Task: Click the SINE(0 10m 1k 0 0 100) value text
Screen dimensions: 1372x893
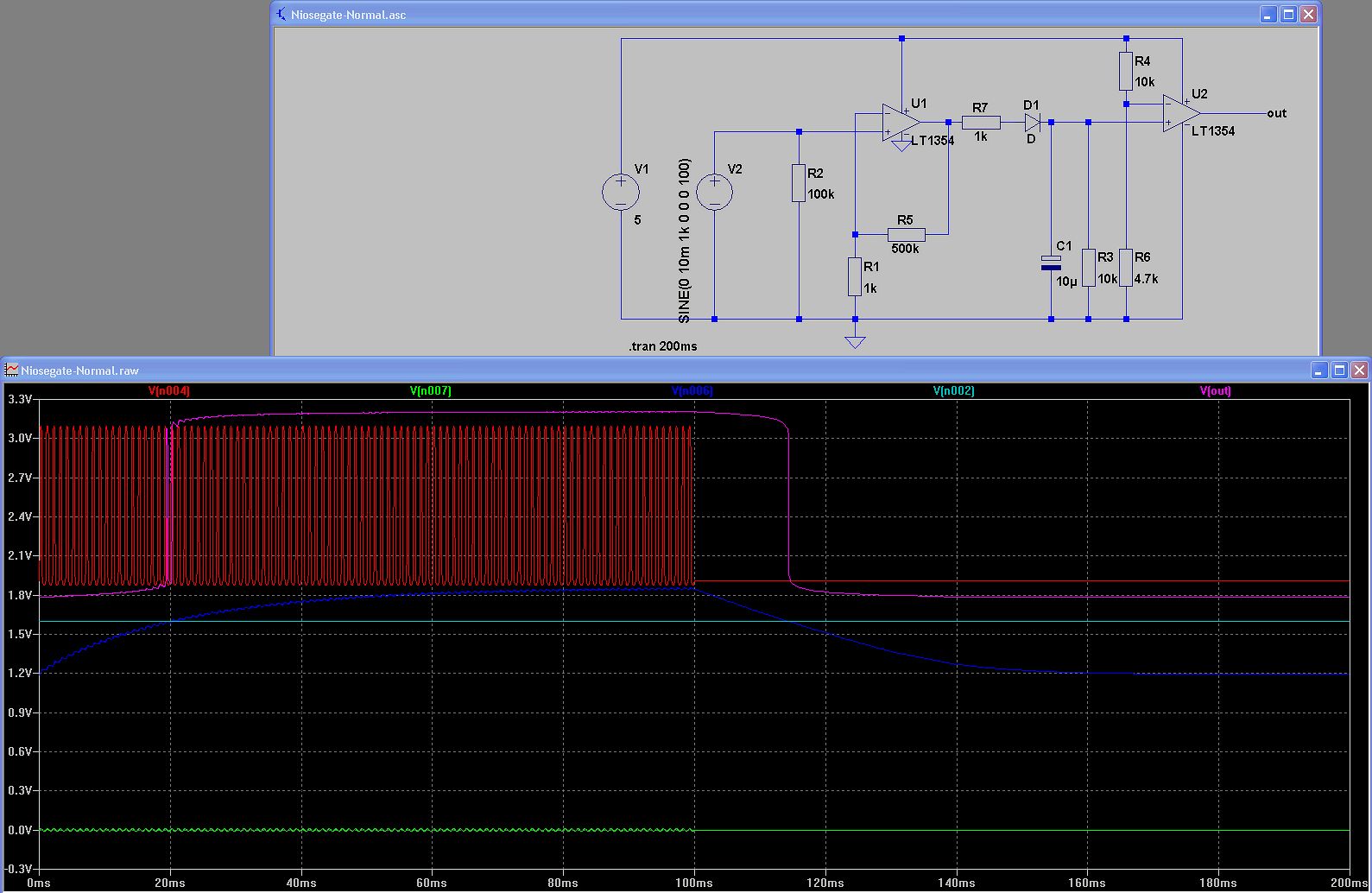Action: [x=685, y=241]
